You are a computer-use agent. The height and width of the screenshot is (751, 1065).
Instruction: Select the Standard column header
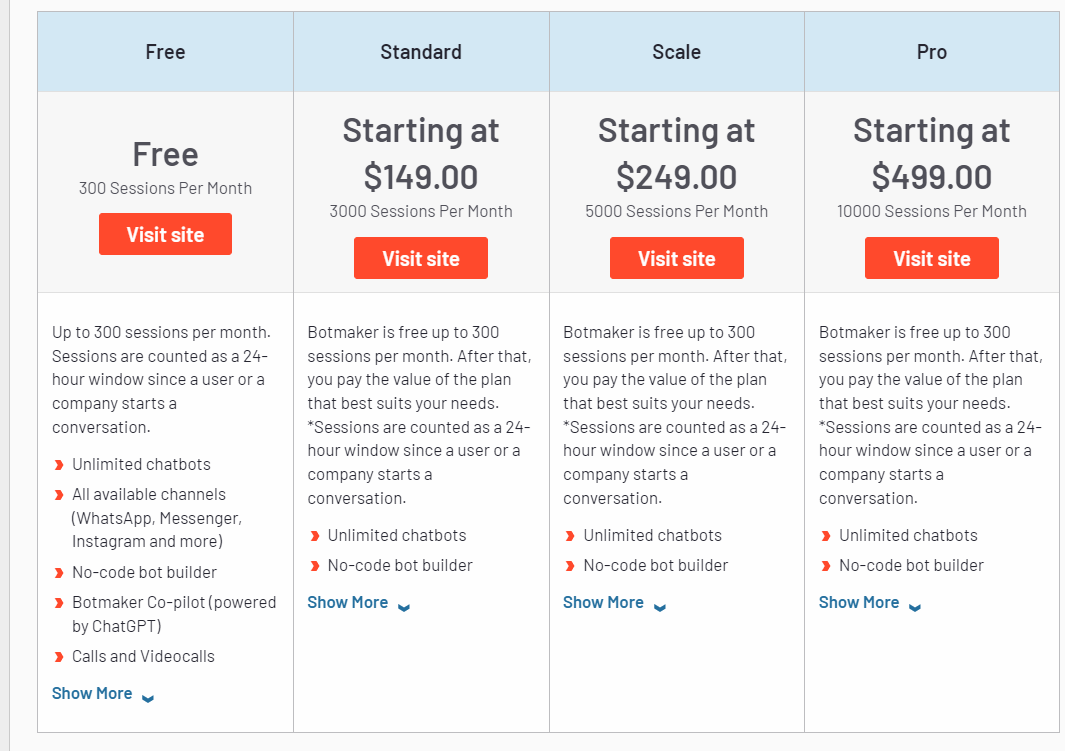coord(420,52)
